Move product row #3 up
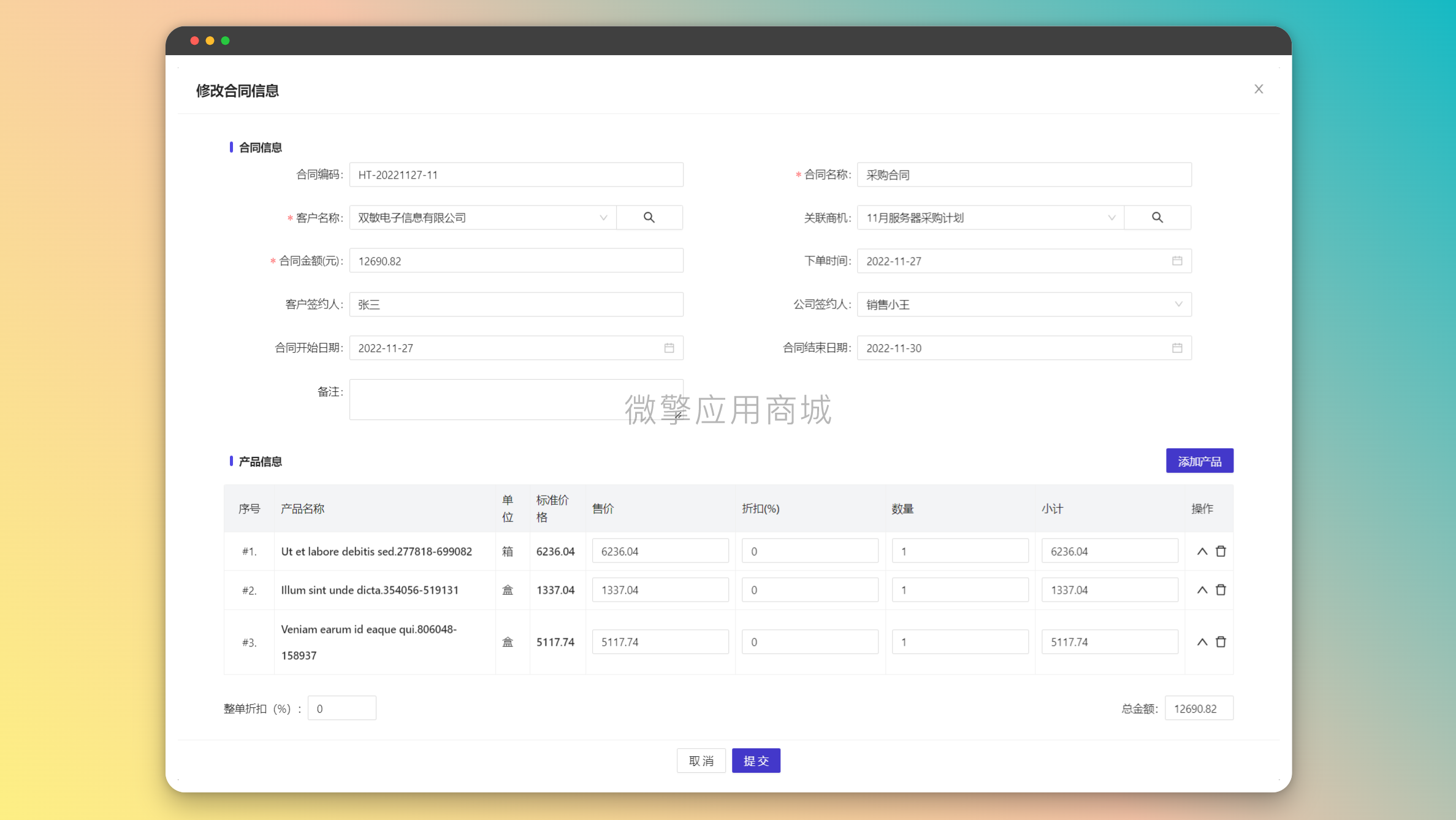The height and width of the screenshot is (820, 1456). tap(1202, 642)
